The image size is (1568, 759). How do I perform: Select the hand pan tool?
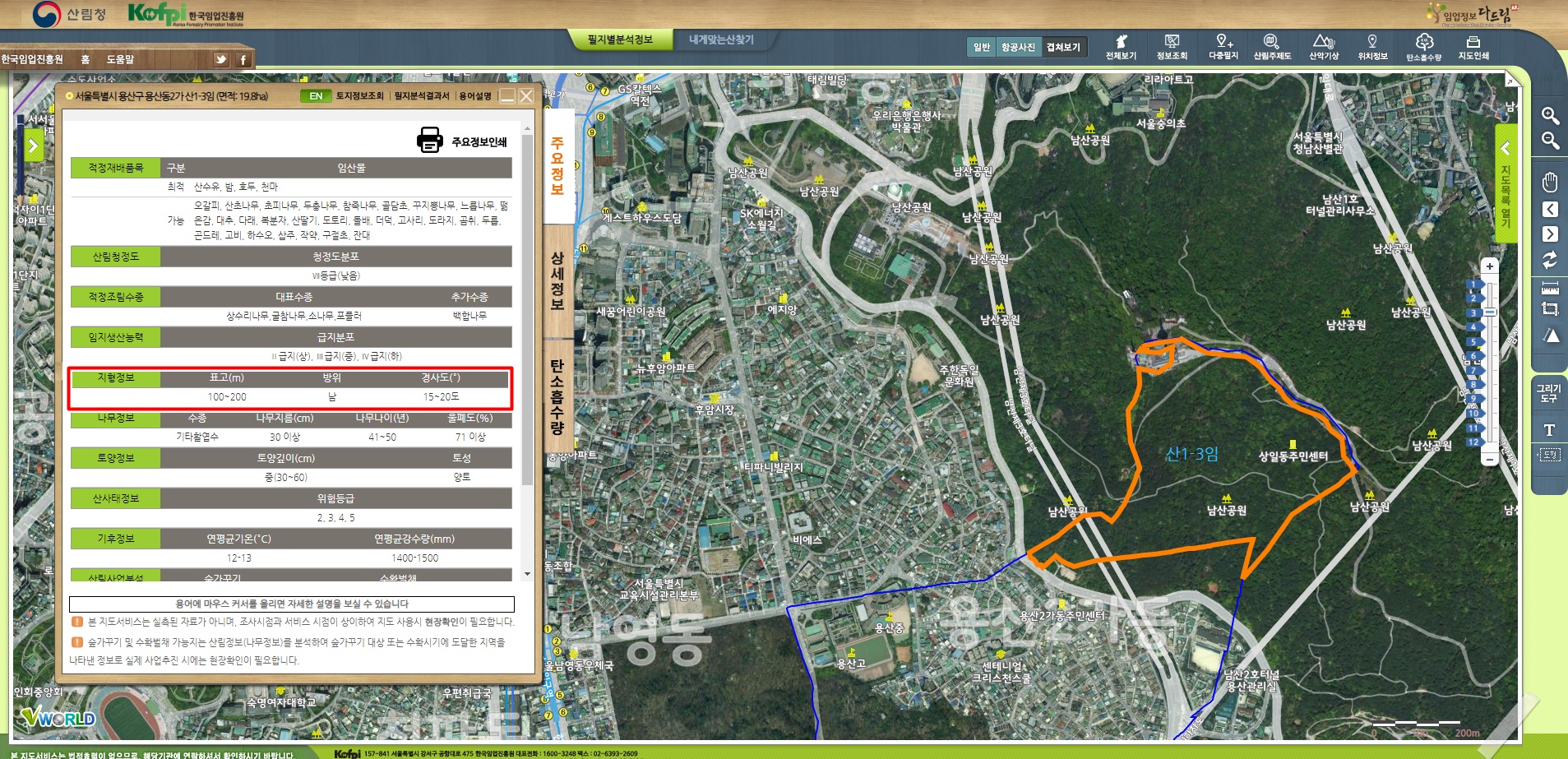point(1550,182)
